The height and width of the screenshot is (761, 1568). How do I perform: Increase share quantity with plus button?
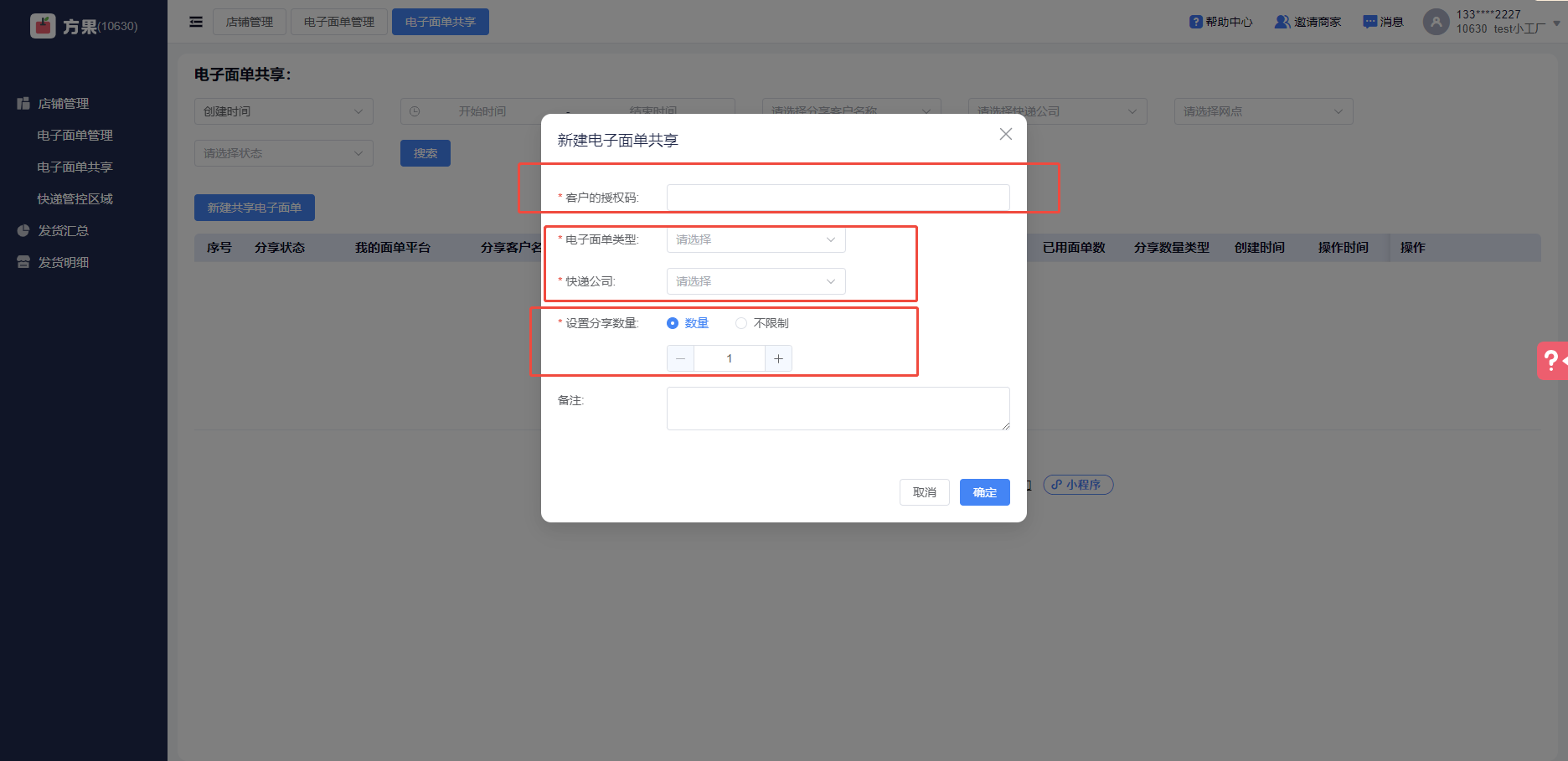[778, 358]
